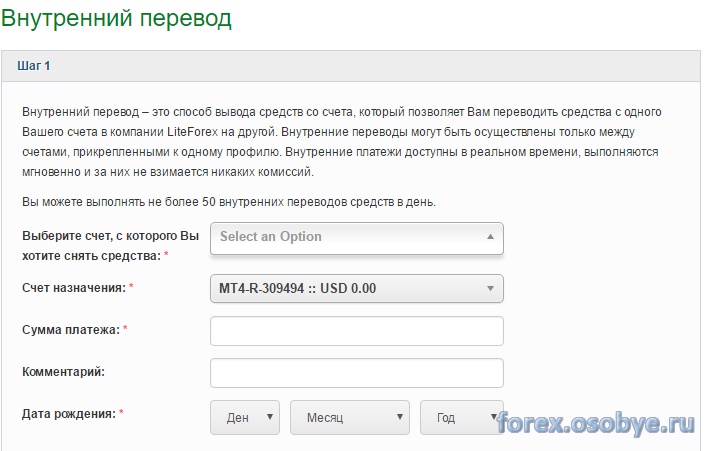Focus the Сумма платежа input field
The height and width of the screenshot is (451, 710).
pos(356,330)
